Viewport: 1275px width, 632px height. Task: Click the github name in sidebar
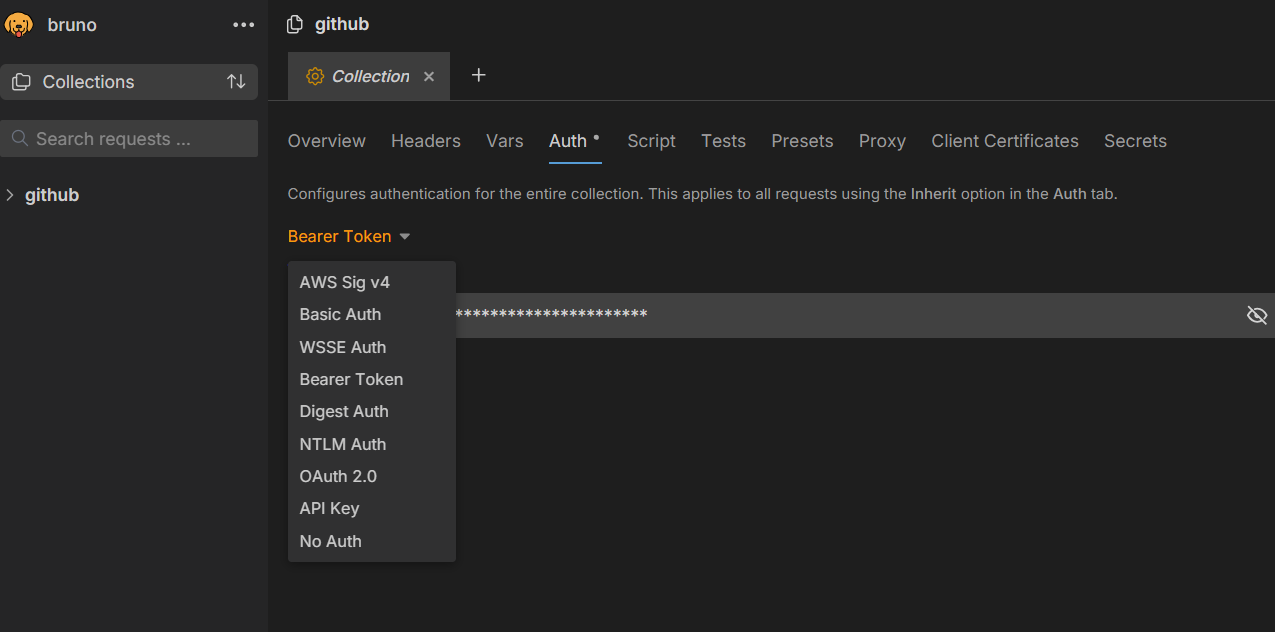click(52, 195)
